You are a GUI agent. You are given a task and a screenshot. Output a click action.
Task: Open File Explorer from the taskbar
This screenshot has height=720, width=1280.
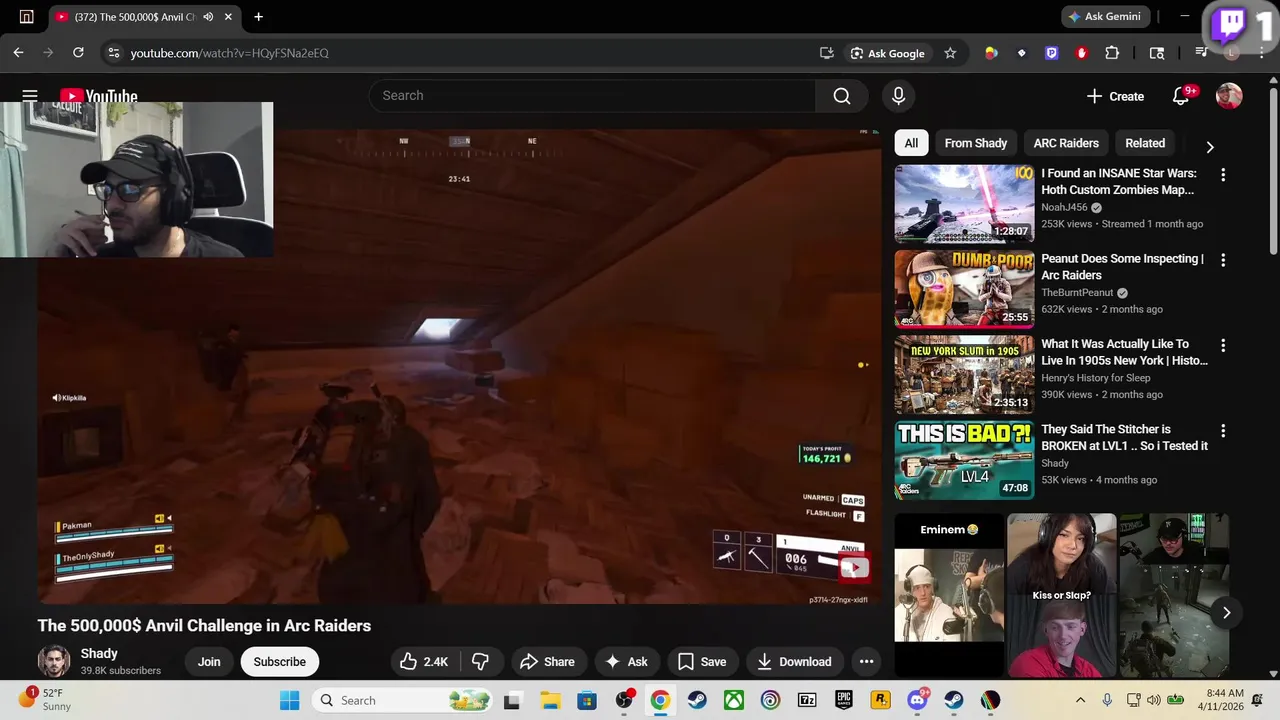550,700
